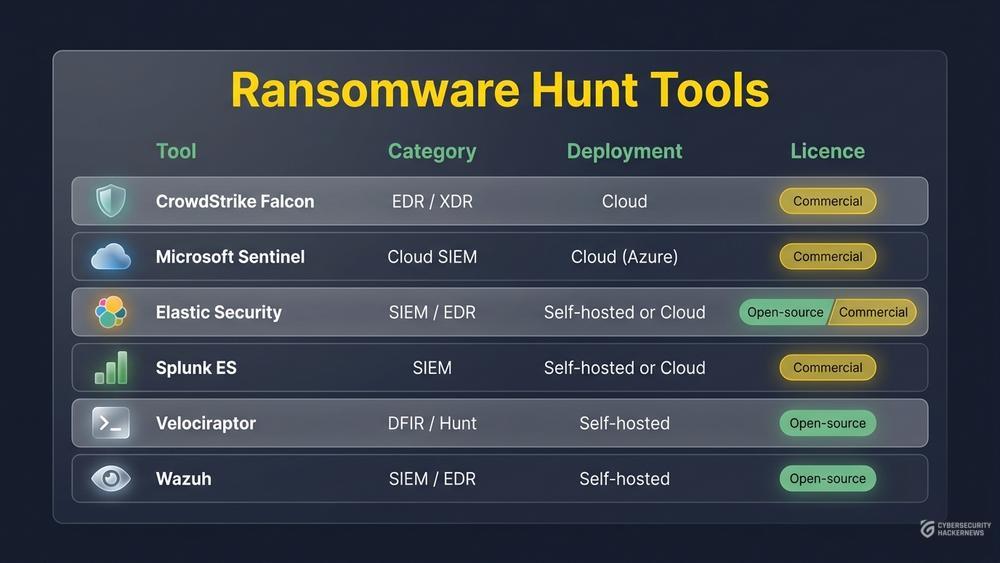Select the CrowdStrike Falcon tool name
1000x563 pixels.
pyautogui.click(x=235, y=201)
